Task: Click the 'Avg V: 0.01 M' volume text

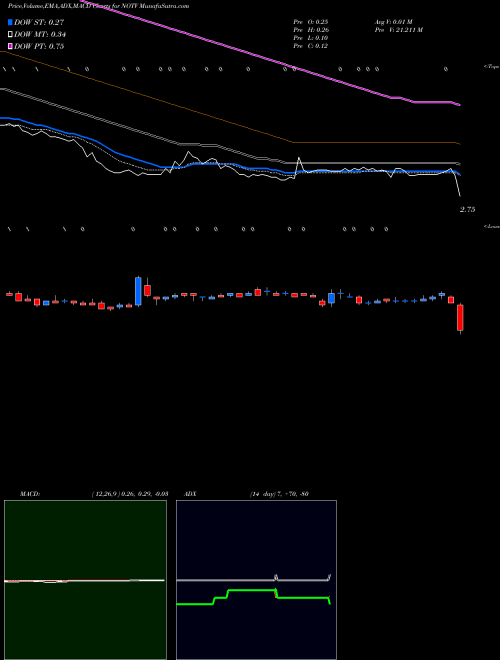Action: point(393,21)
